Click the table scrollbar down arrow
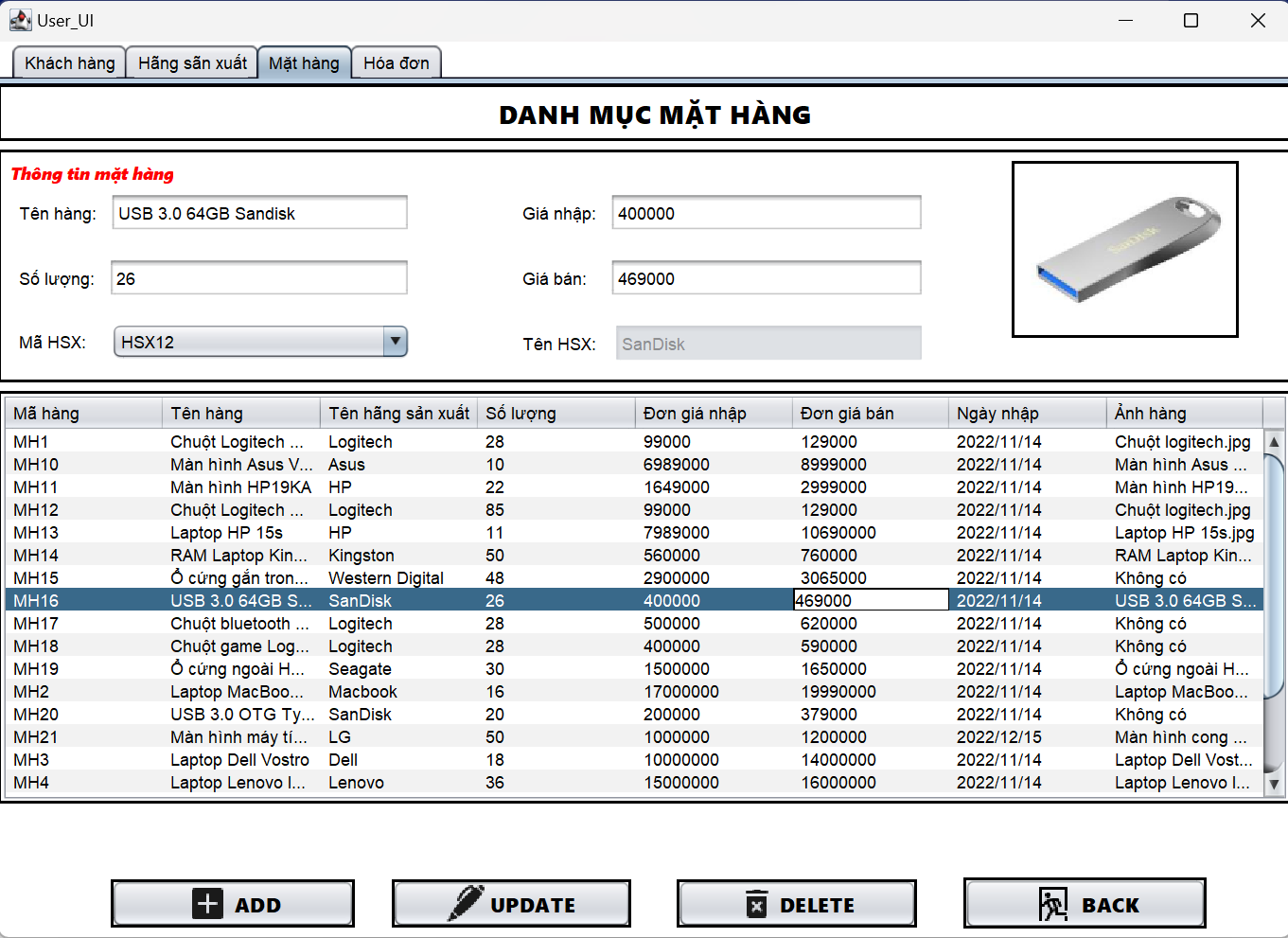 coord(1273,784)
